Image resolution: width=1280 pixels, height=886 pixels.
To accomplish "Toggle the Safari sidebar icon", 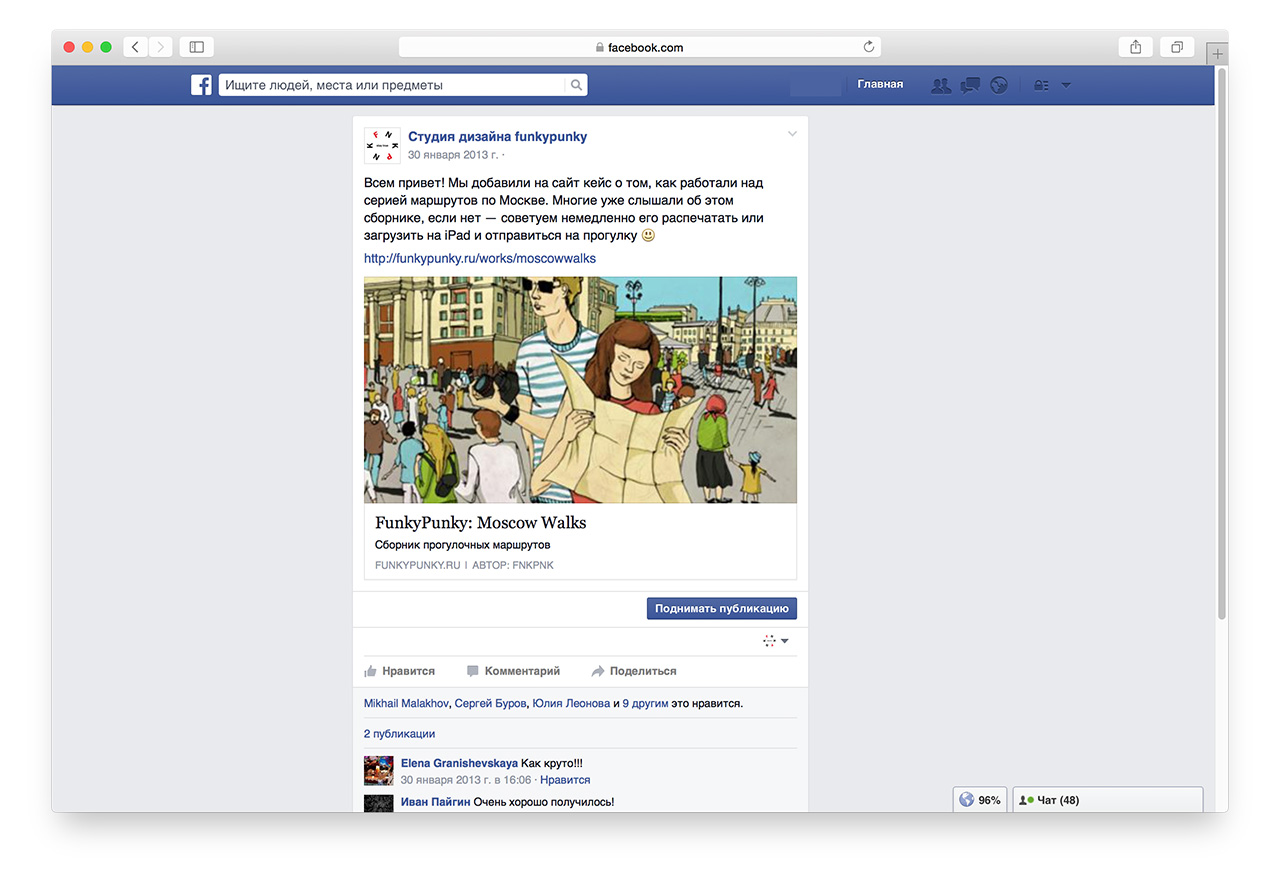I will pos(197,47).
